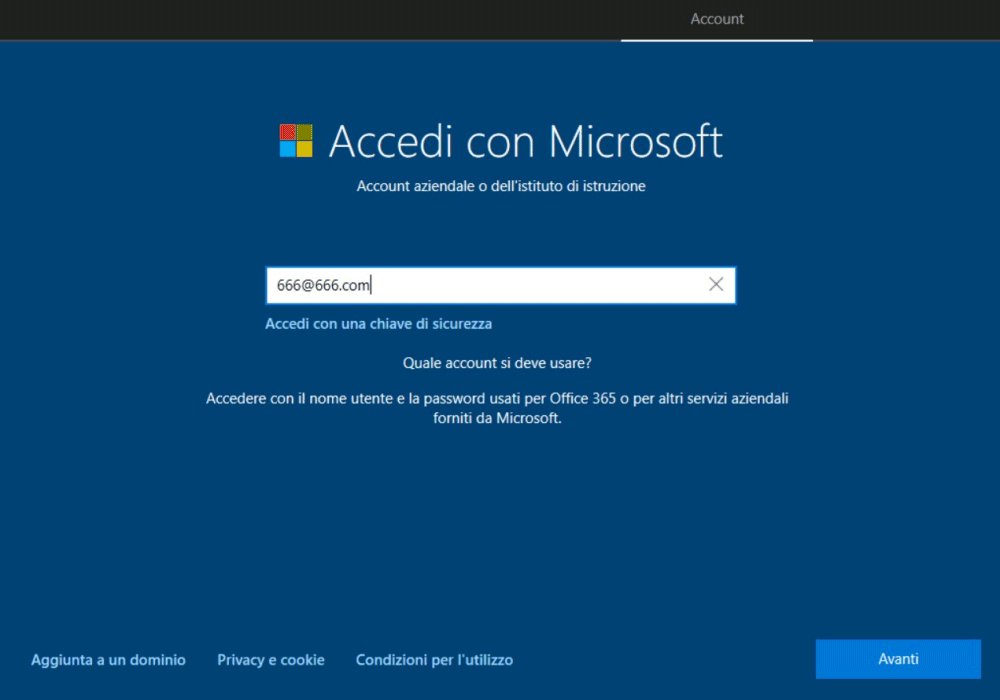Click the 'Accedi con Microsoft' heading
This screenshot has width=1000, height=700.
pos(526,142)
